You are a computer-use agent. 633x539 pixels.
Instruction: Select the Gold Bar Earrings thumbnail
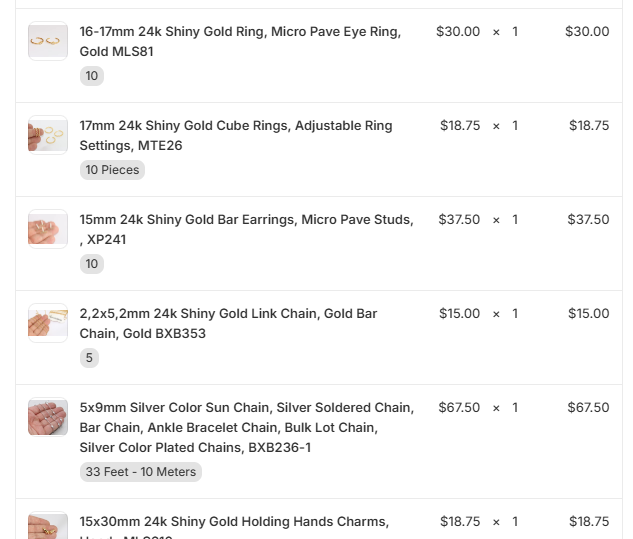pos(48,229)
